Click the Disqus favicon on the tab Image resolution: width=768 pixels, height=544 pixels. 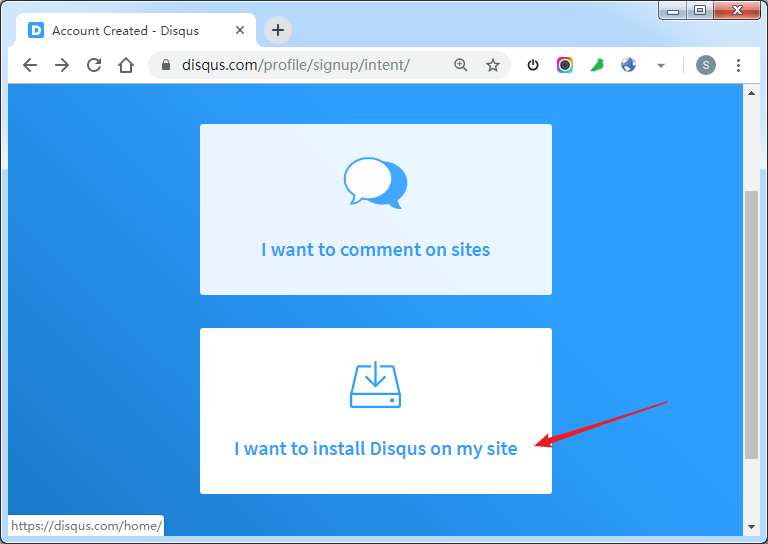36,30
